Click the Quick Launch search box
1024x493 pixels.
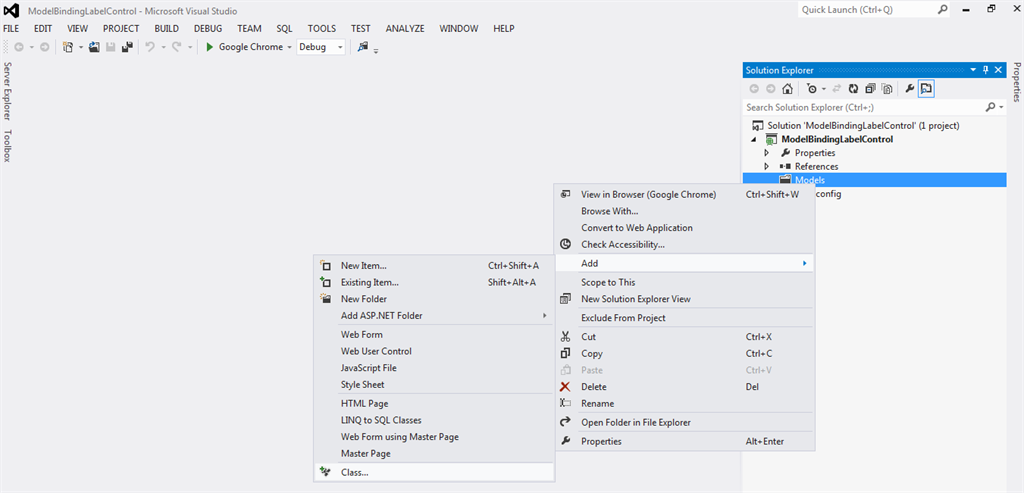pos(867,9)
